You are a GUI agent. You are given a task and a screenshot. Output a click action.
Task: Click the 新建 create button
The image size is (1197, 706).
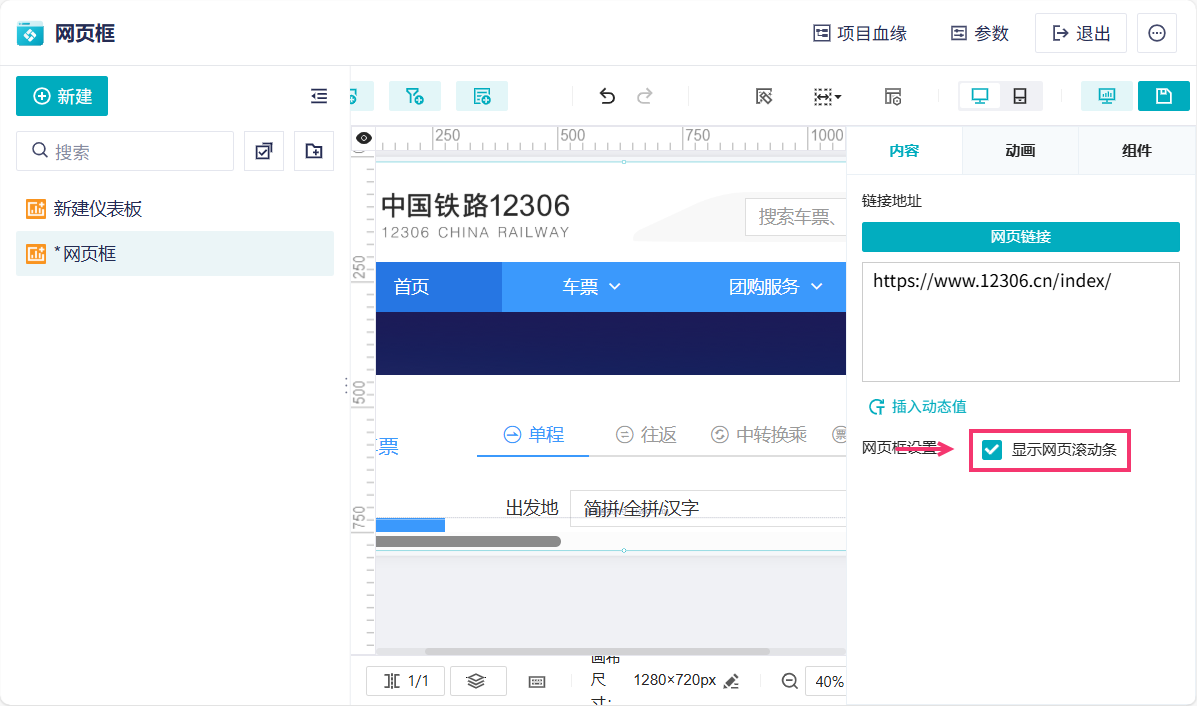click(x=62, y=96)
